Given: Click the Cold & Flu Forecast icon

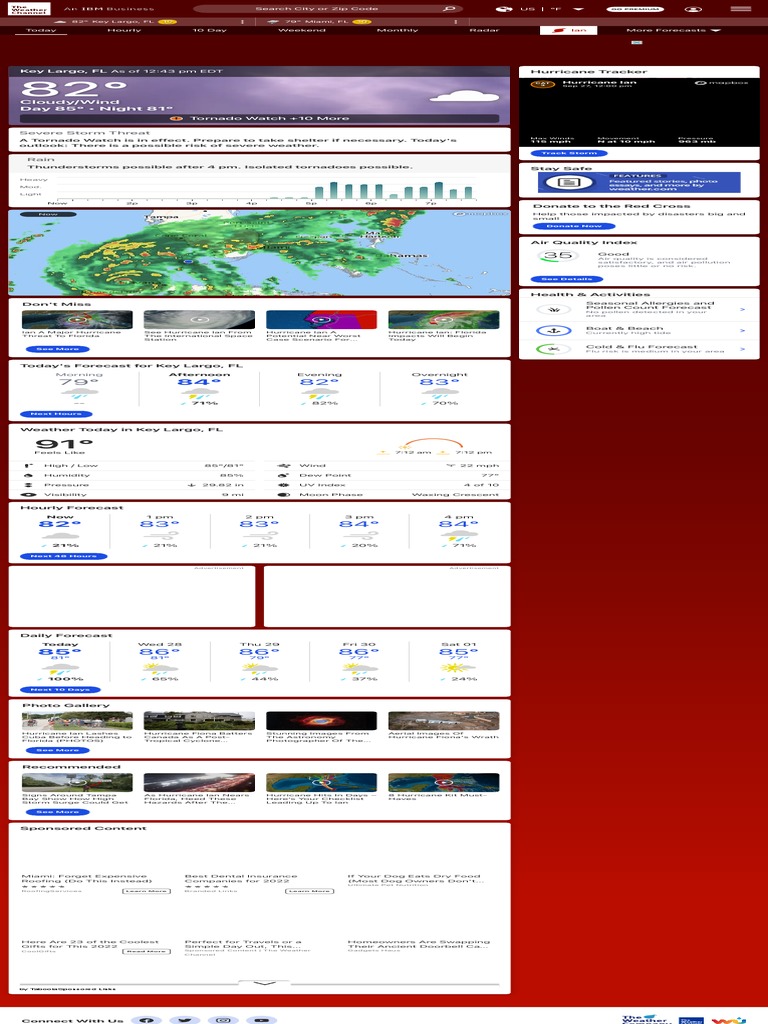Looking at the screenshot, I should pyautogui.click(x=553, y=349).
